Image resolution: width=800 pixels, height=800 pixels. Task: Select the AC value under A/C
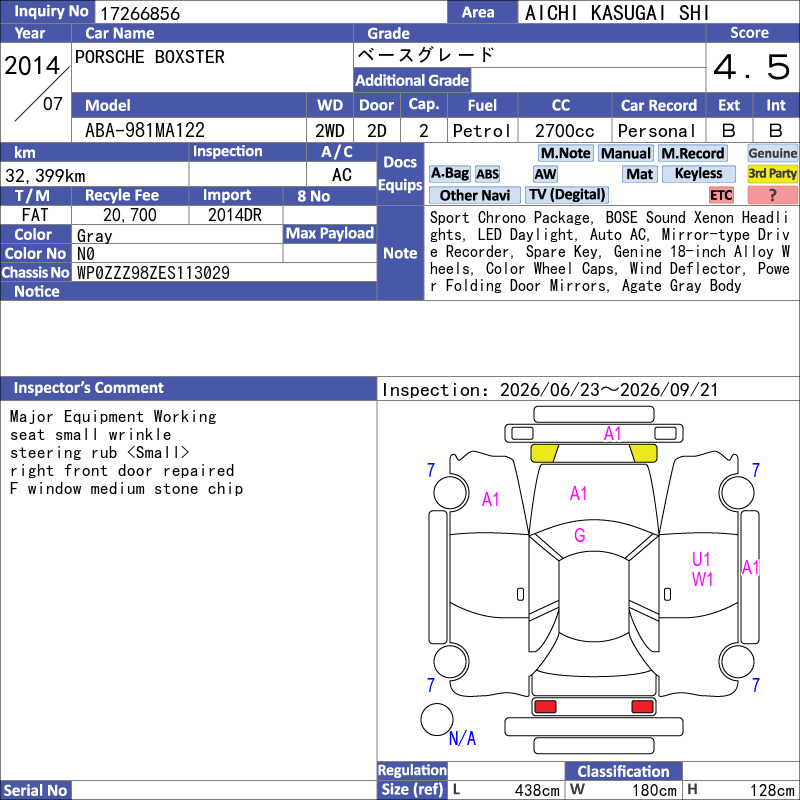coord(341,175)
